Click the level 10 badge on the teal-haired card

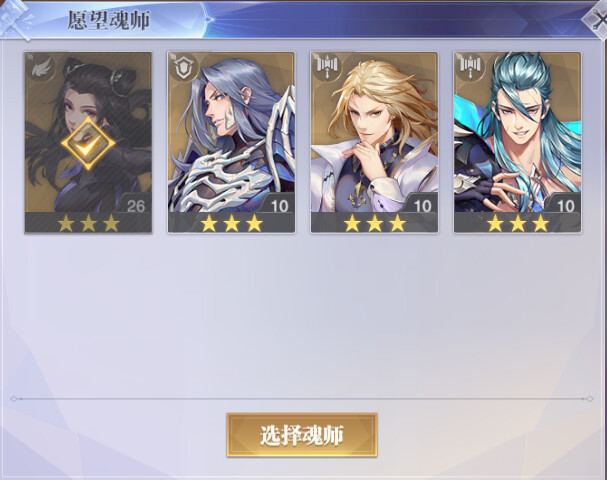click(566, 206)
